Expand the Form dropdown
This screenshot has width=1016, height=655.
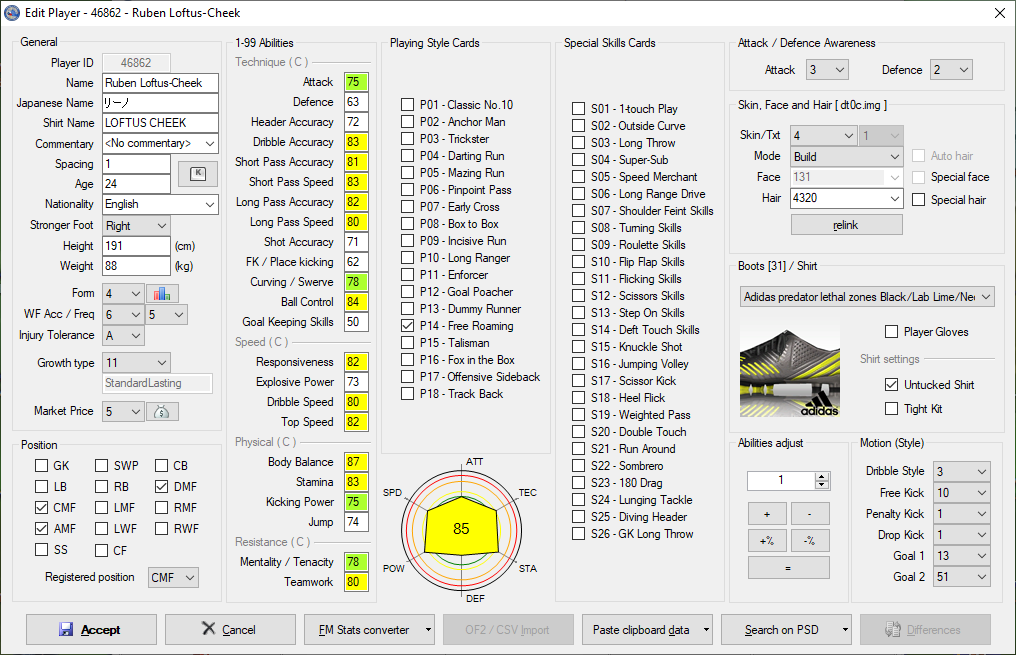[123, 293]
